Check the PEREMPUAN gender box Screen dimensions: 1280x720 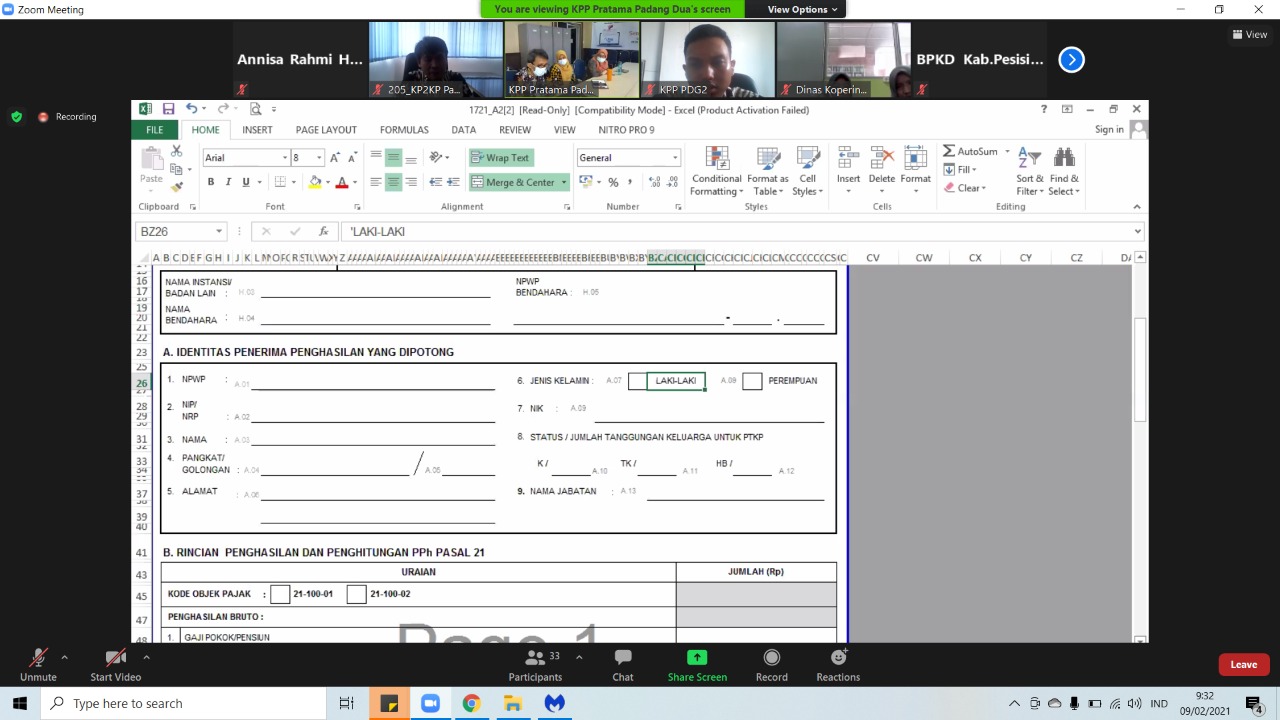[x=752, y=381]
